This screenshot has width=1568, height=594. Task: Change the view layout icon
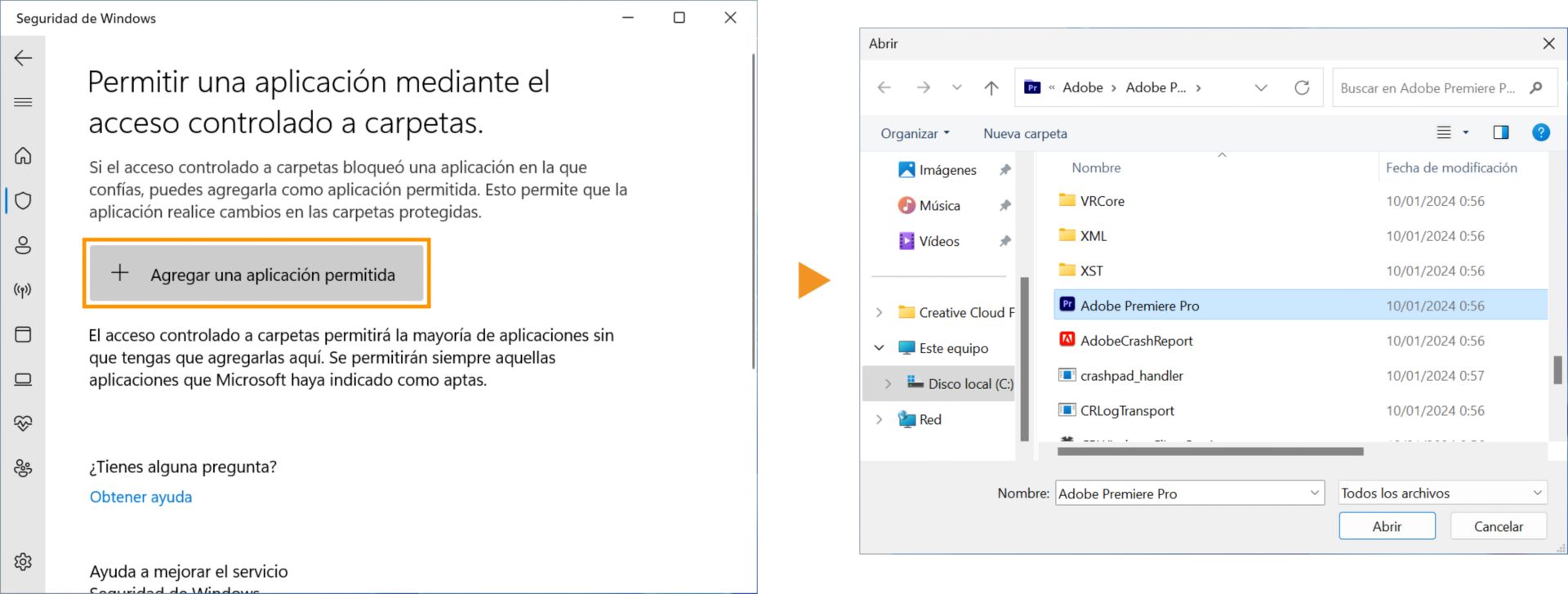[x=1444, y=132]
